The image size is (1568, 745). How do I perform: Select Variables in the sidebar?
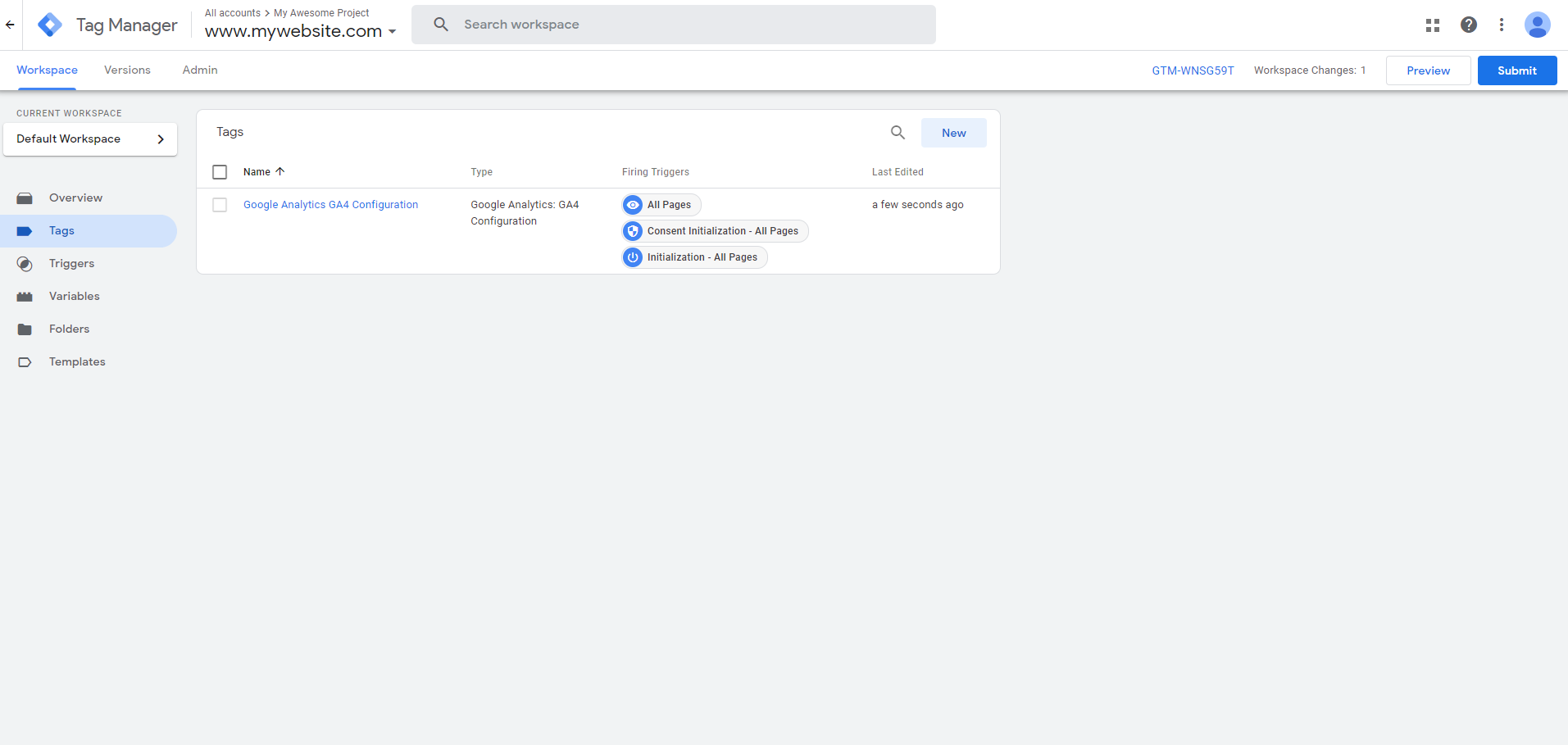point(89,297)
